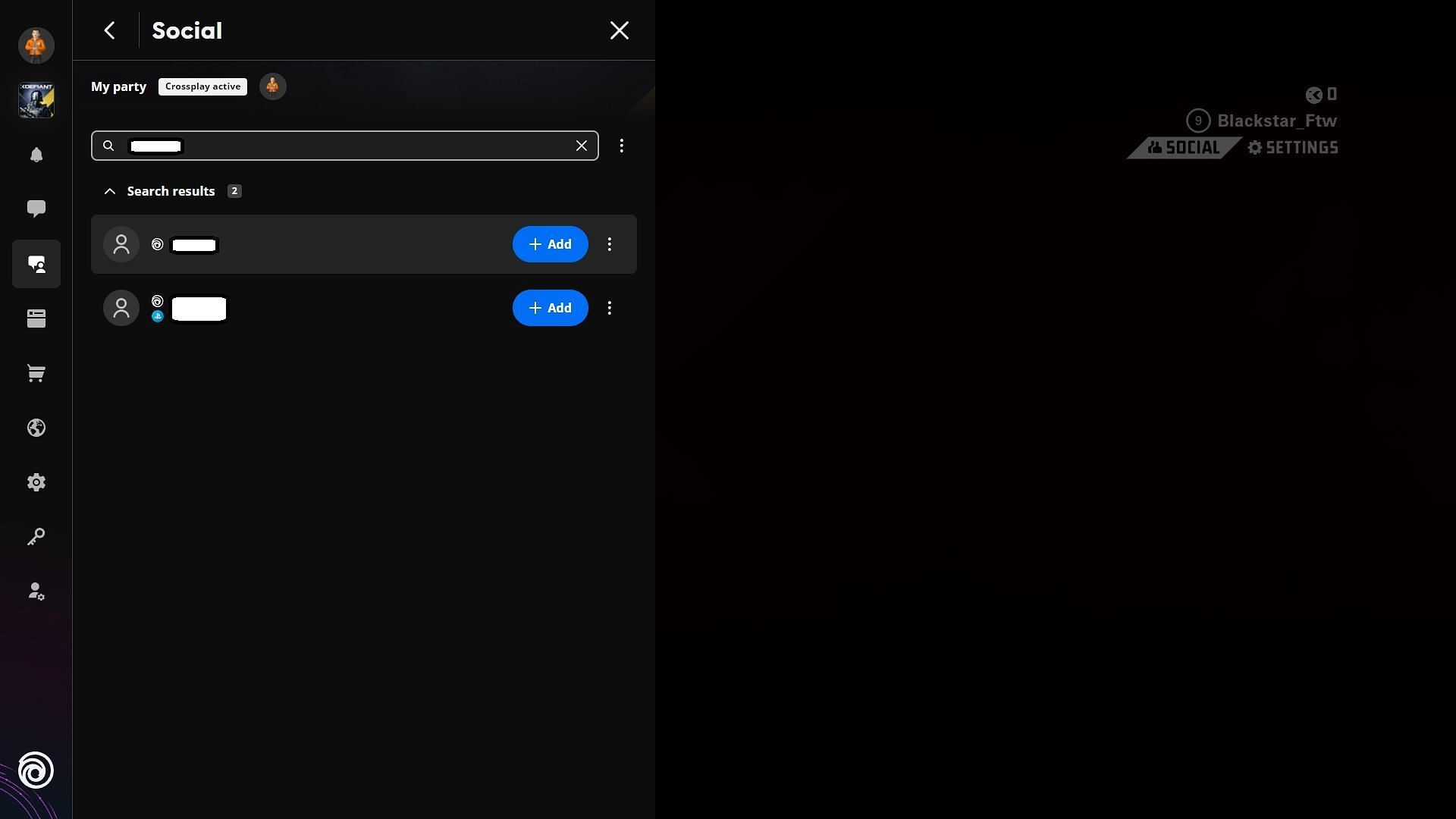
Task: Click the back arrow to go back
Action: coord(109,30)
